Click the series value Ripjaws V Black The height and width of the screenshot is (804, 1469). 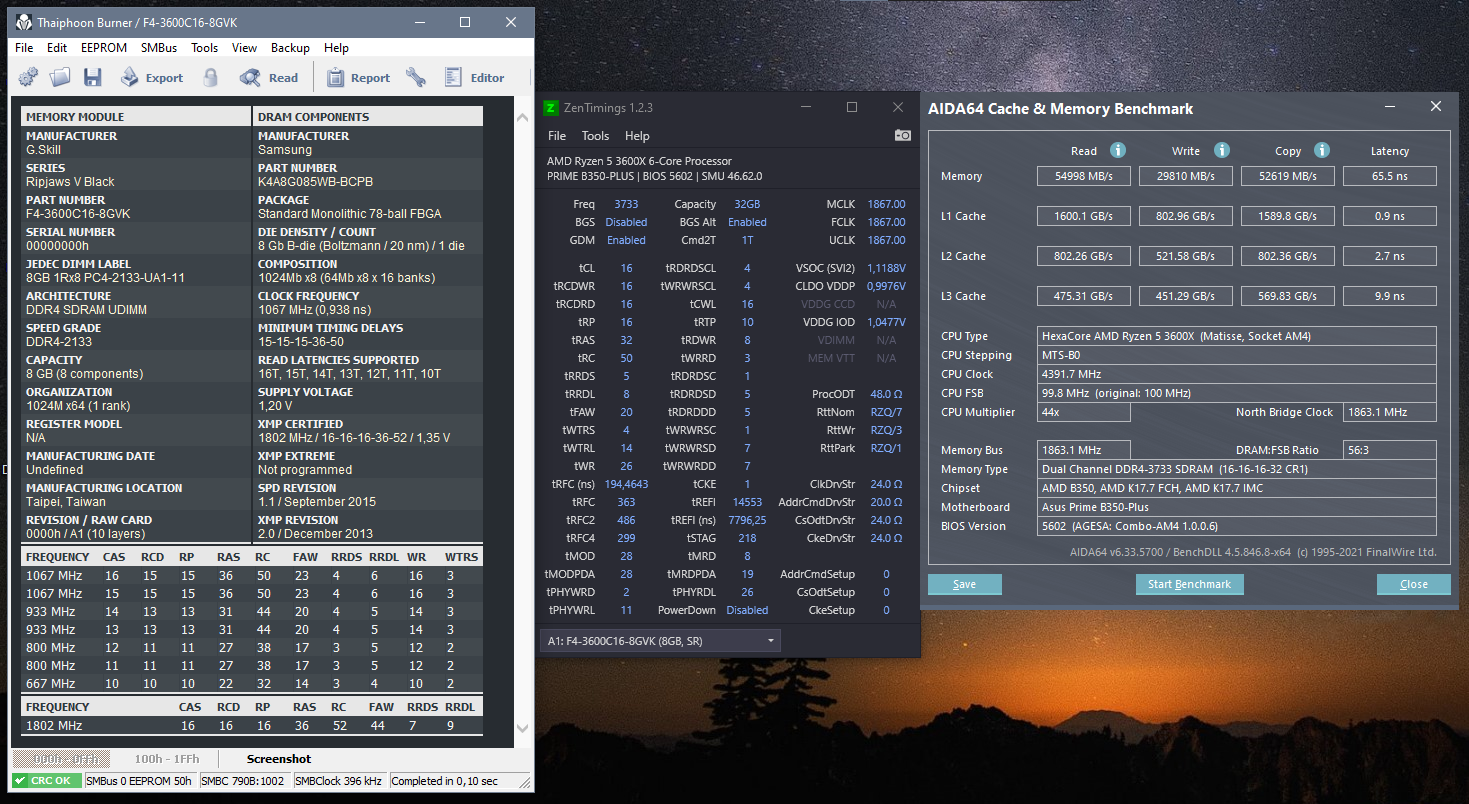click(x=70, y=182)
